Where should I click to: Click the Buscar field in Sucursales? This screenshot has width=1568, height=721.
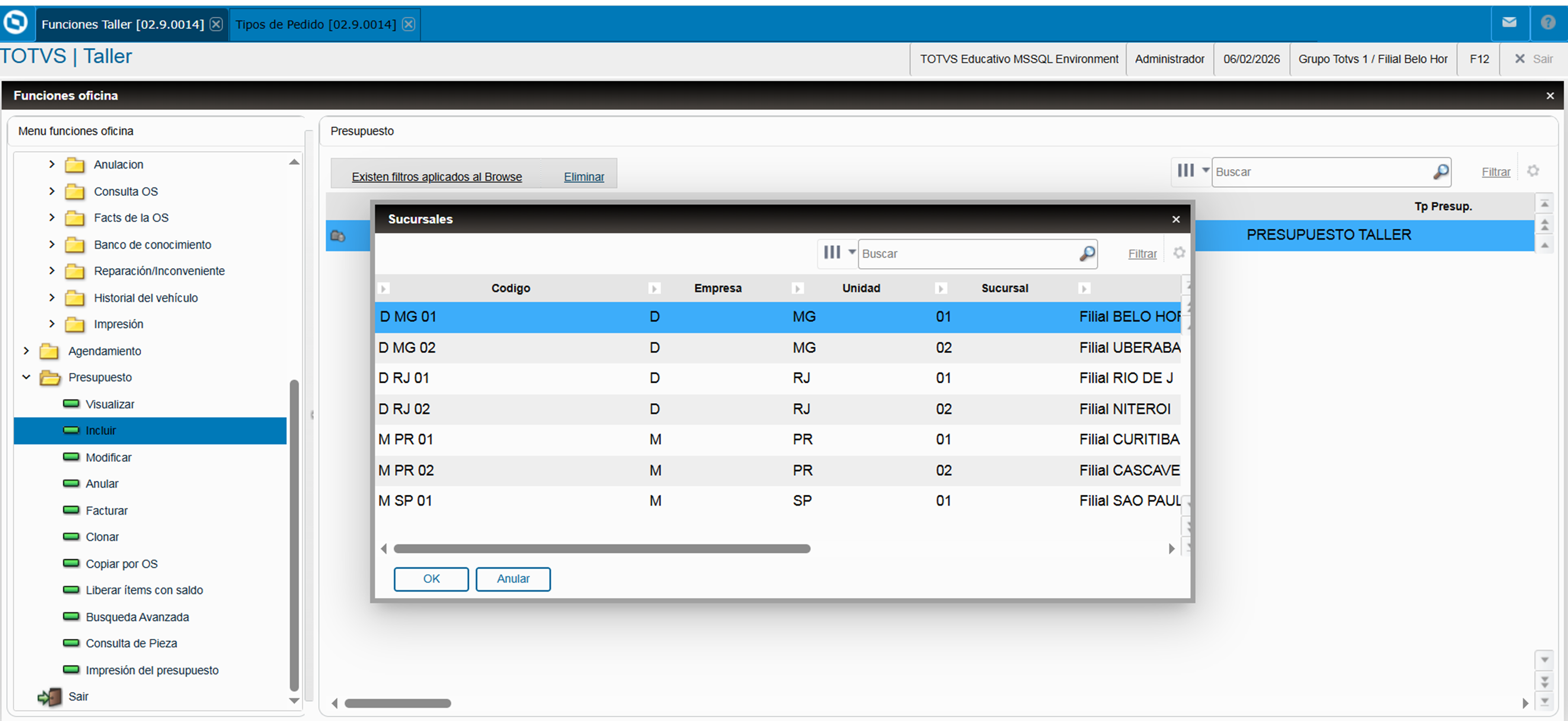pyautogui.click(x=967, y=254)
